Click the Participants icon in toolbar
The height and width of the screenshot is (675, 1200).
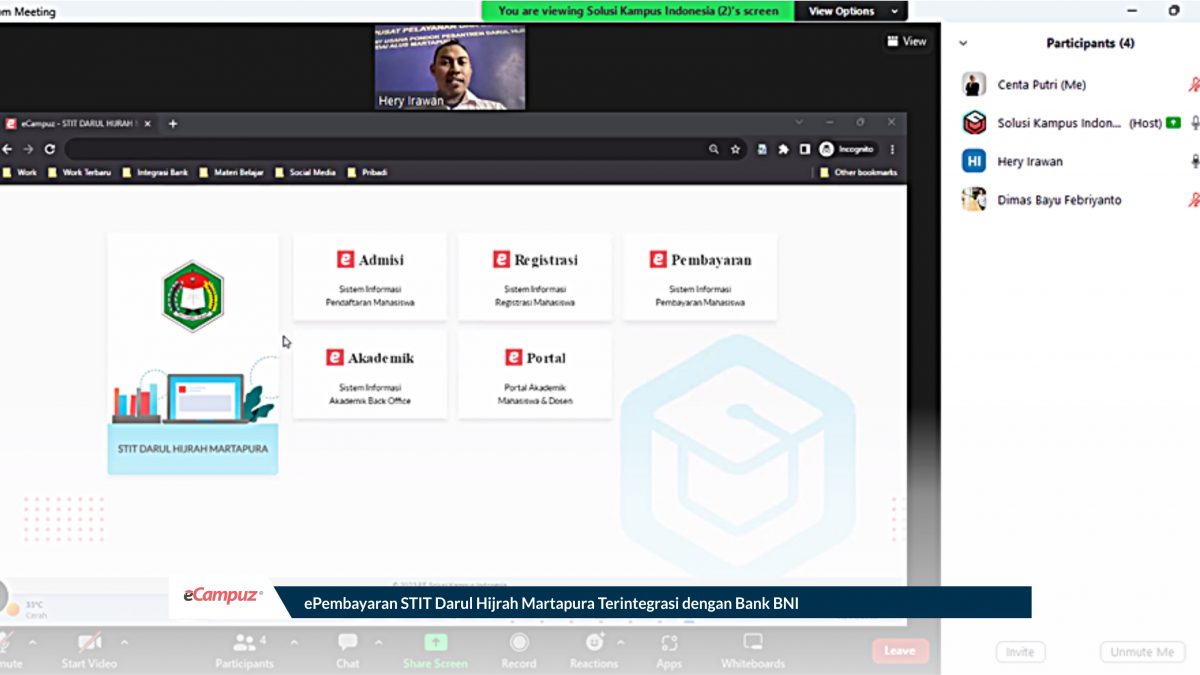pos(243,642)
